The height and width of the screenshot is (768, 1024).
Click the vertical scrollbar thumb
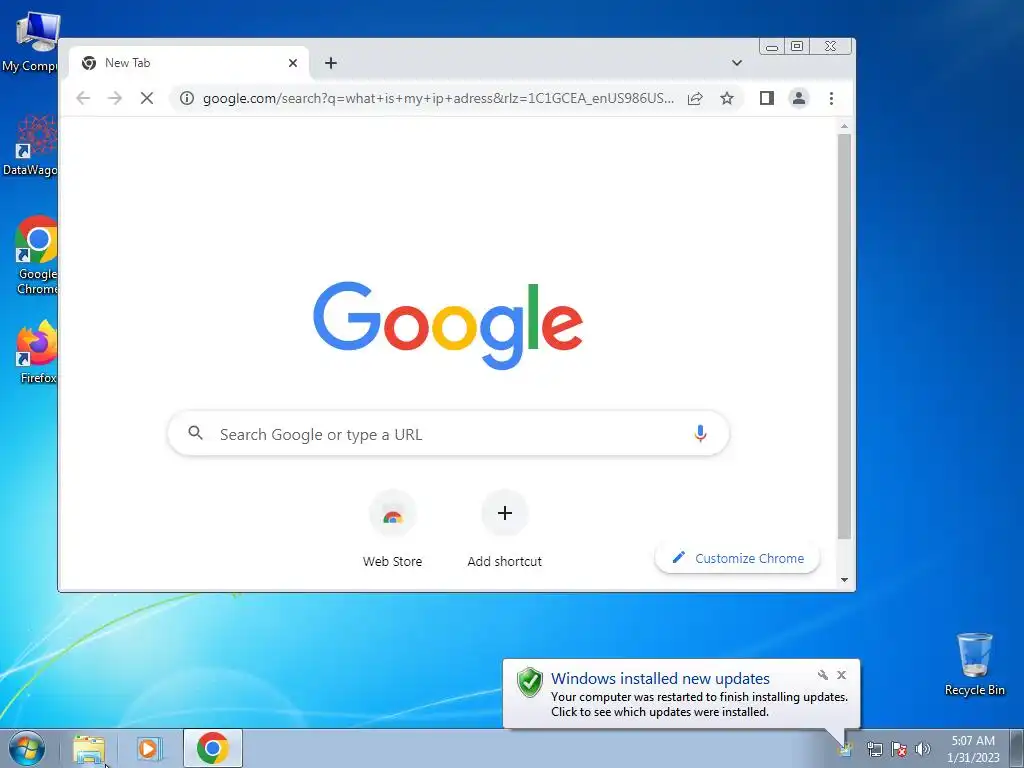point(844,336)
